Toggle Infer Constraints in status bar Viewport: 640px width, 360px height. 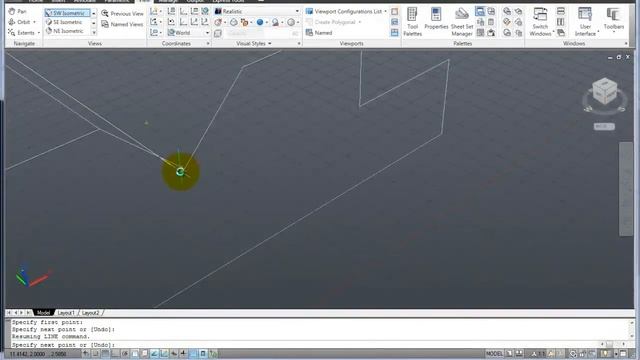click(x=86, y=353)
